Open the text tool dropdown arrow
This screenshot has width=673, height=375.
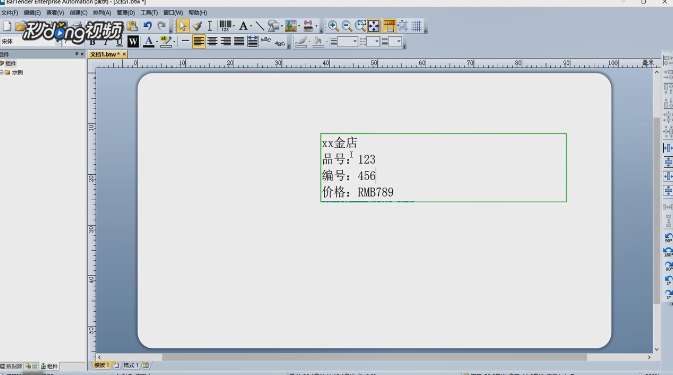251,26
